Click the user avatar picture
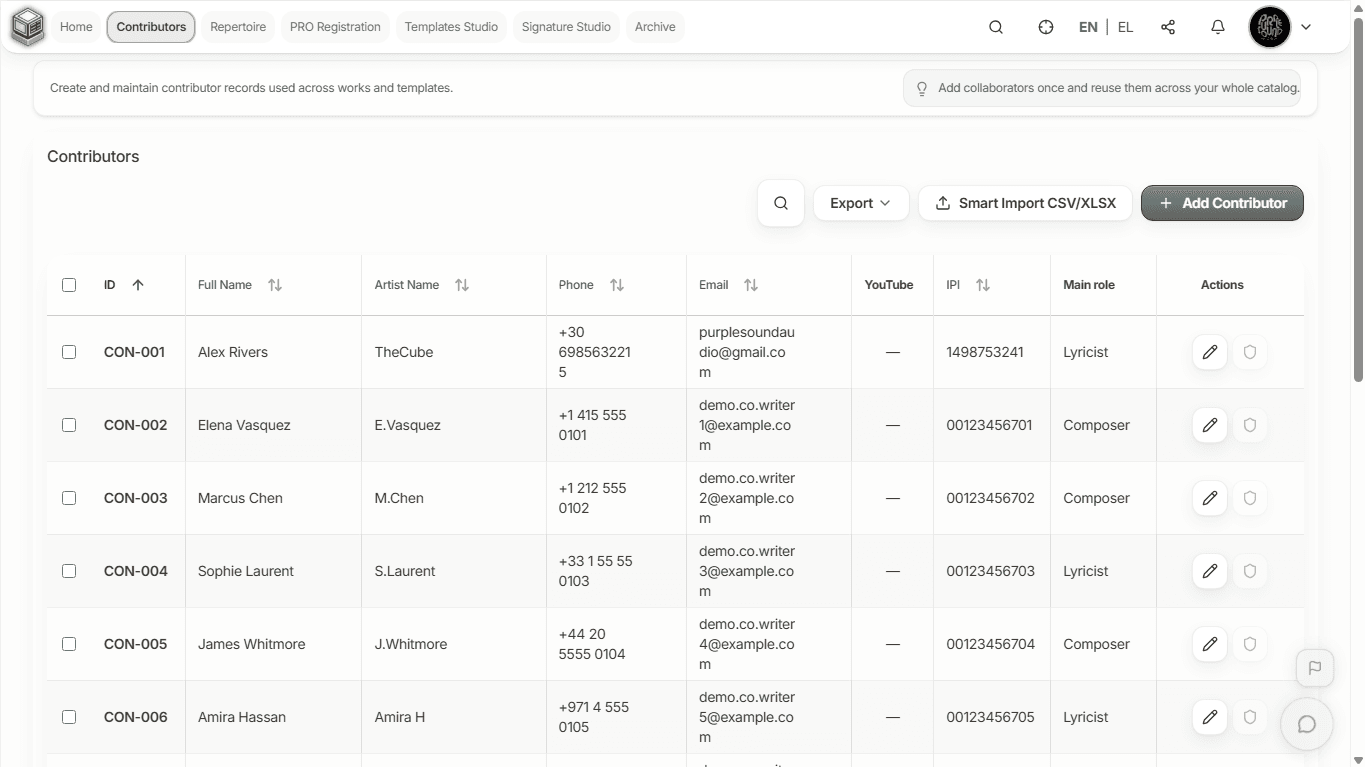This screenshot has height=767, width=1365. (1270, 27)
